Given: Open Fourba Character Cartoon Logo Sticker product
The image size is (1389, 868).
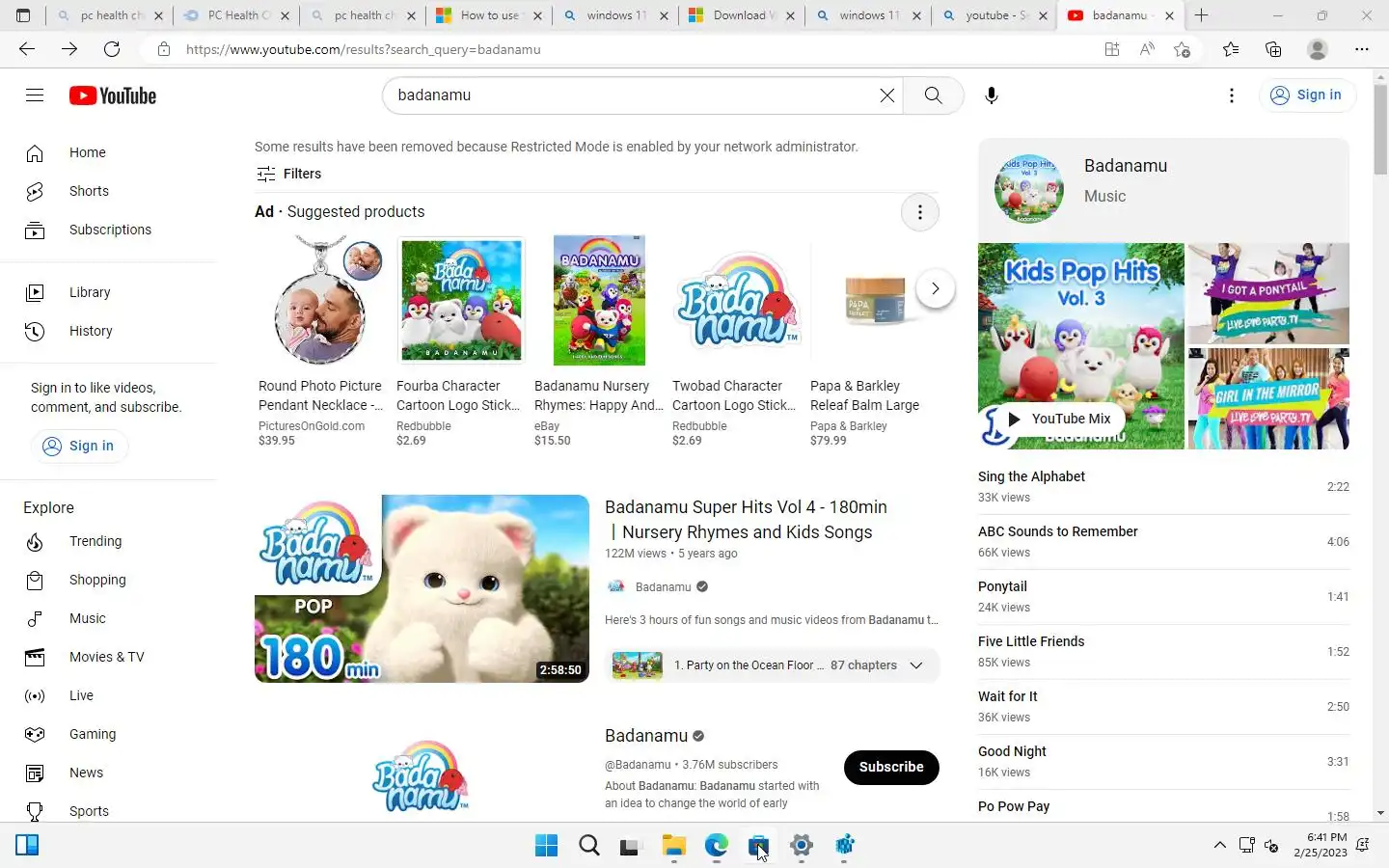Looking at the screenshot, I should (461, 341).
